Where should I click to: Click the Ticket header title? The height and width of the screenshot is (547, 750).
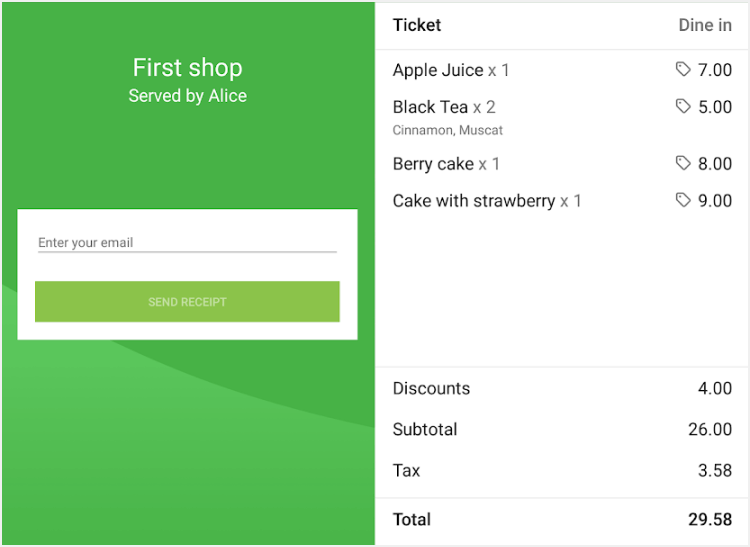click(417, 25)
